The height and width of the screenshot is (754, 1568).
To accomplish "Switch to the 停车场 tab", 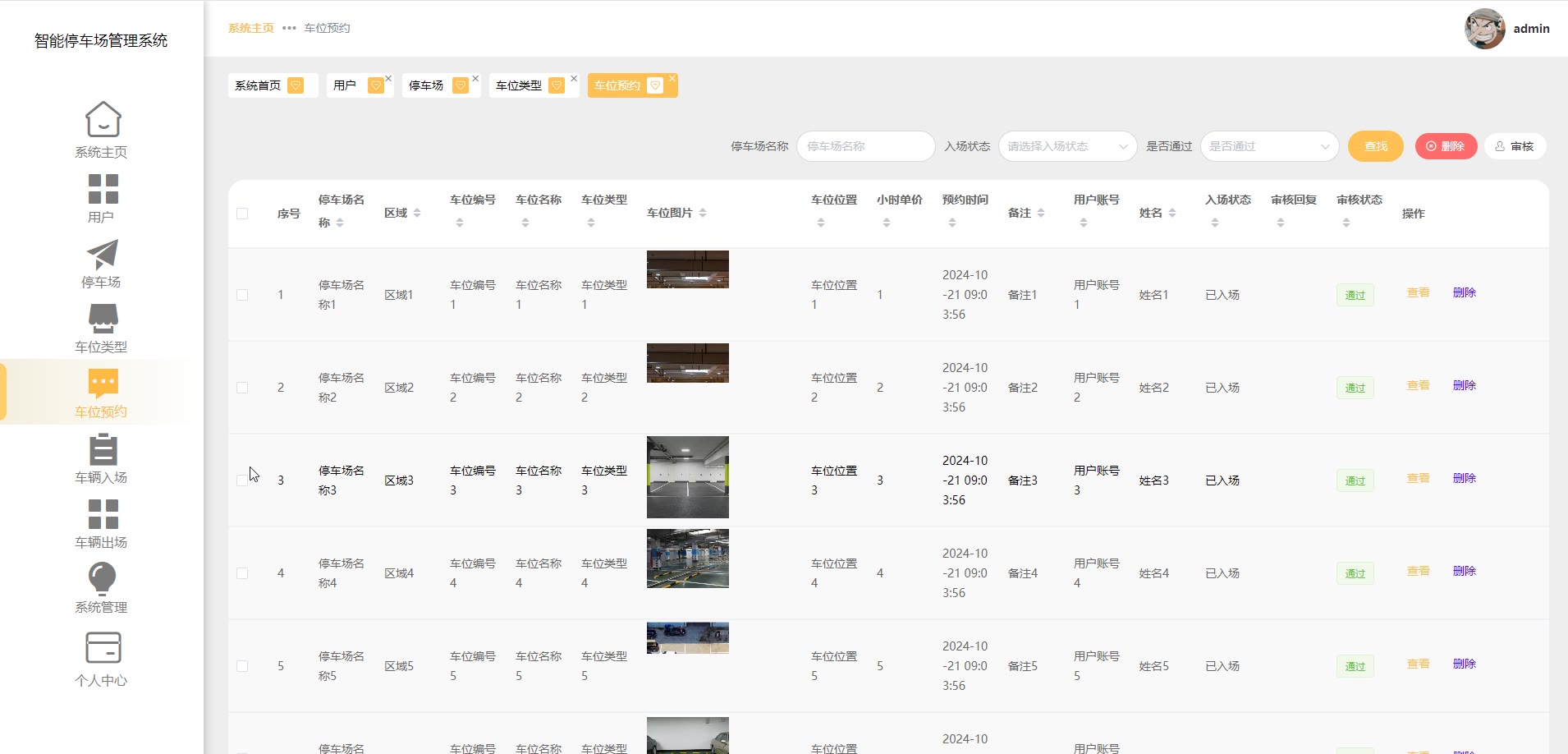I will [x=427, y=85].
